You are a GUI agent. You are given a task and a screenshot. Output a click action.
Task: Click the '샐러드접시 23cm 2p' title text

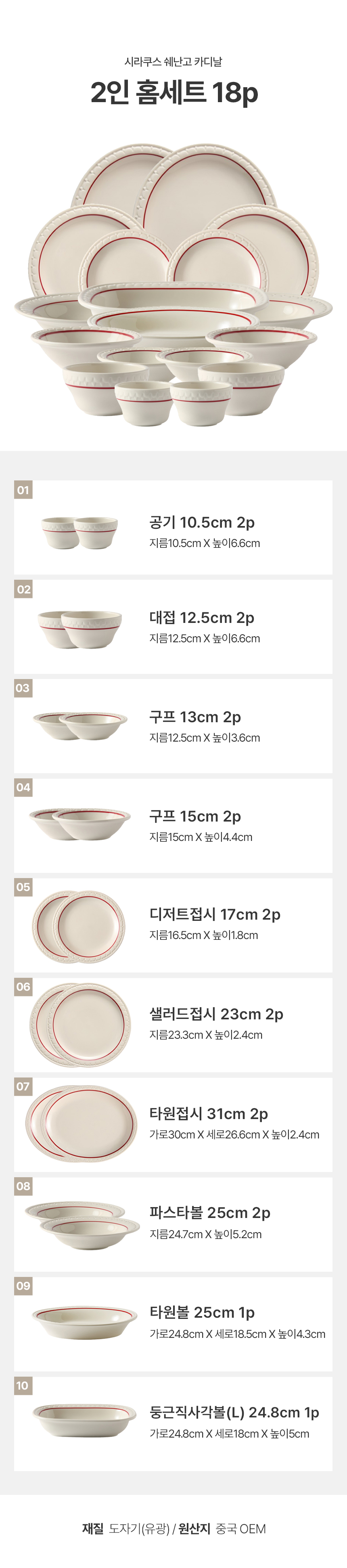point(216,1014)
